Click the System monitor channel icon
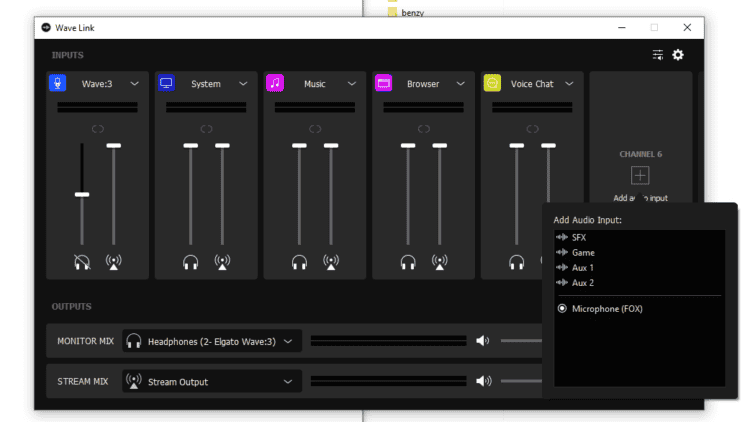 166,83
